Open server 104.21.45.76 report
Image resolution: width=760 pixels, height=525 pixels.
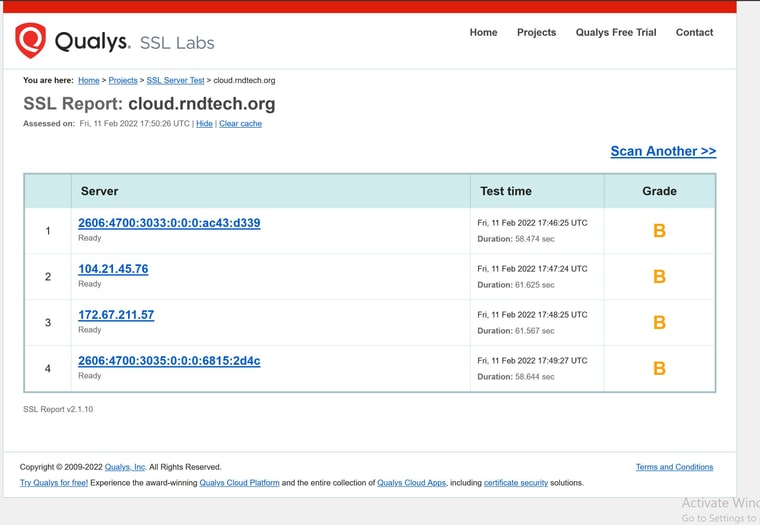pyautogui.click(x=113, y=269)
